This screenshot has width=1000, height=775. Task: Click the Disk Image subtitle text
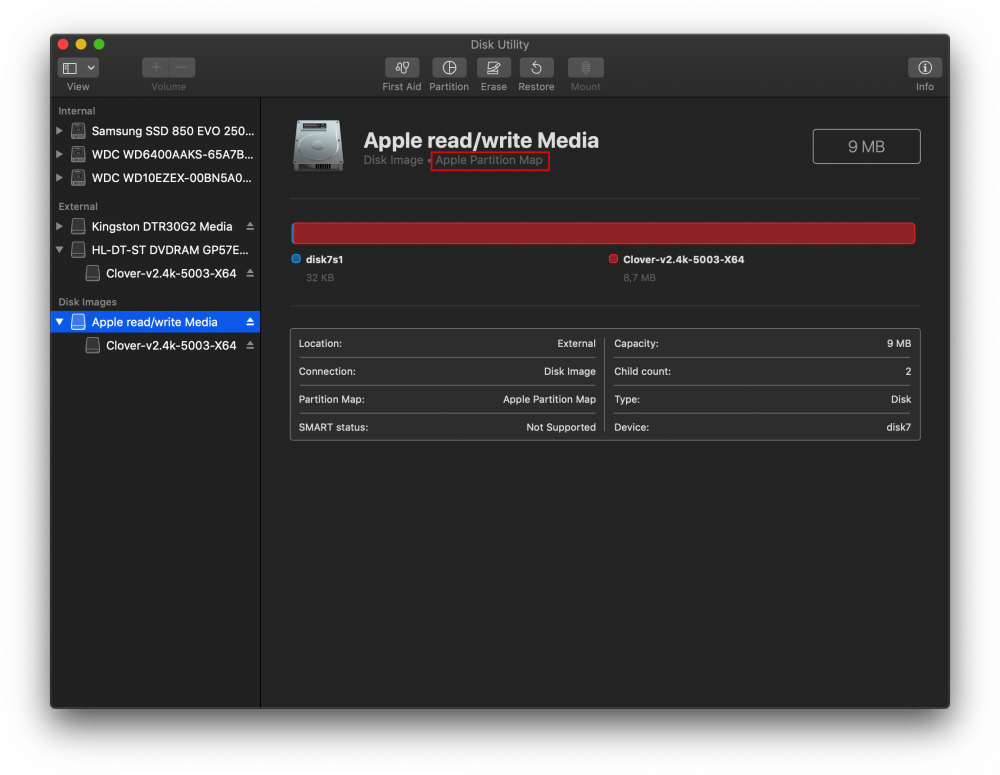tap(393, 160)
